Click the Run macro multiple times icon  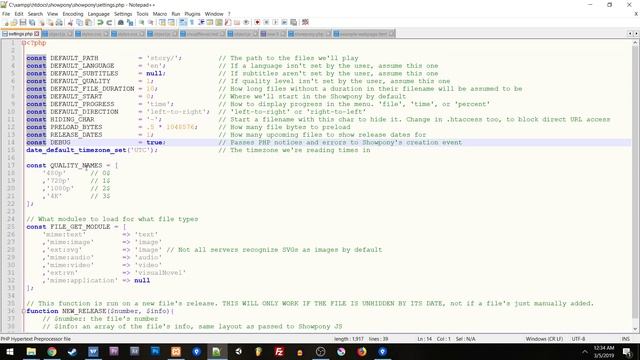284,22
